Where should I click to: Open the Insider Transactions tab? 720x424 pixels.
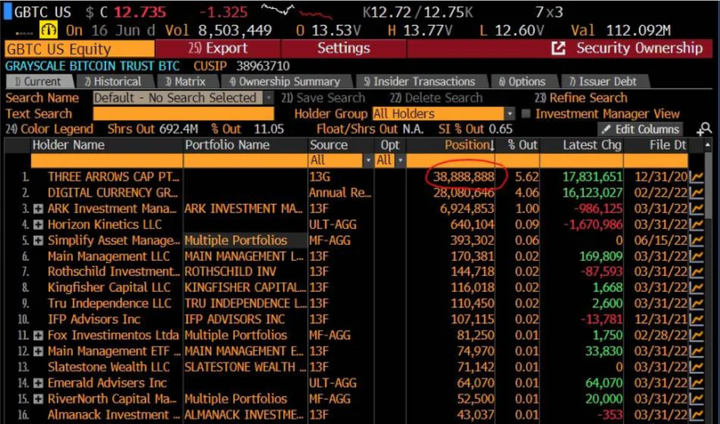point(420,82)
